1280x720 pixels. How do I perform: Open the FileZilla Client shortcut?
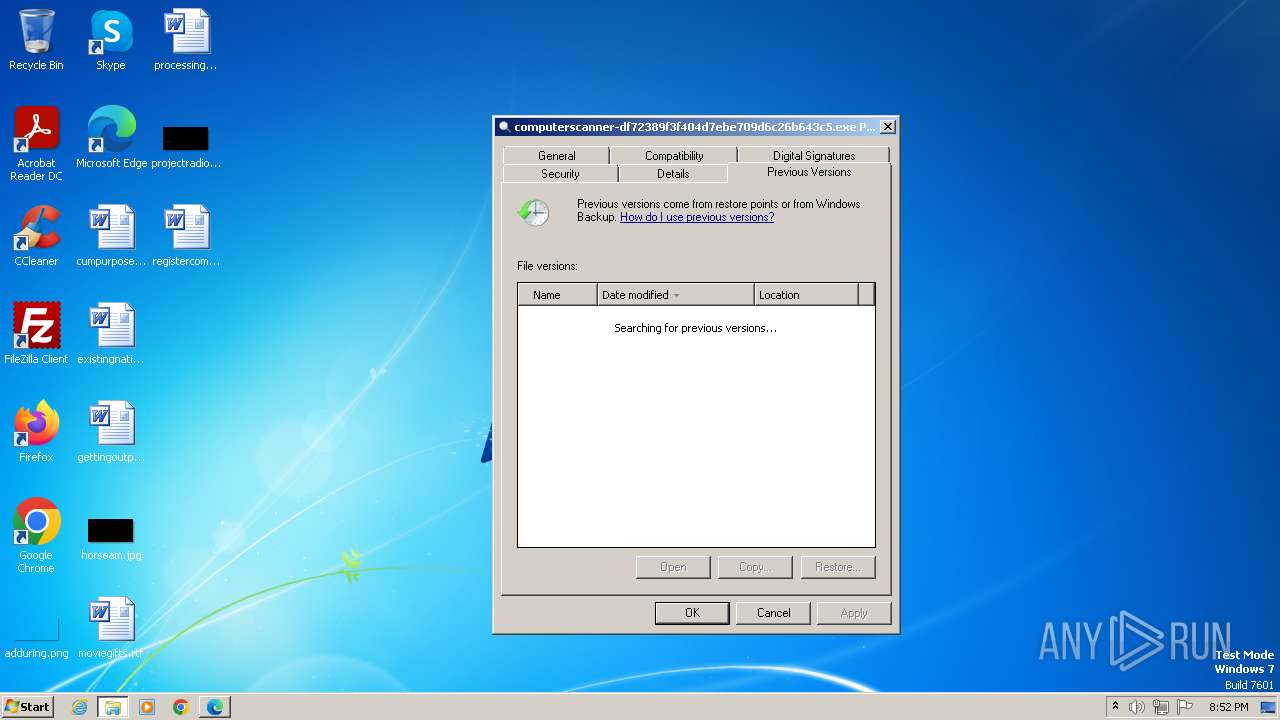[36, 333]
